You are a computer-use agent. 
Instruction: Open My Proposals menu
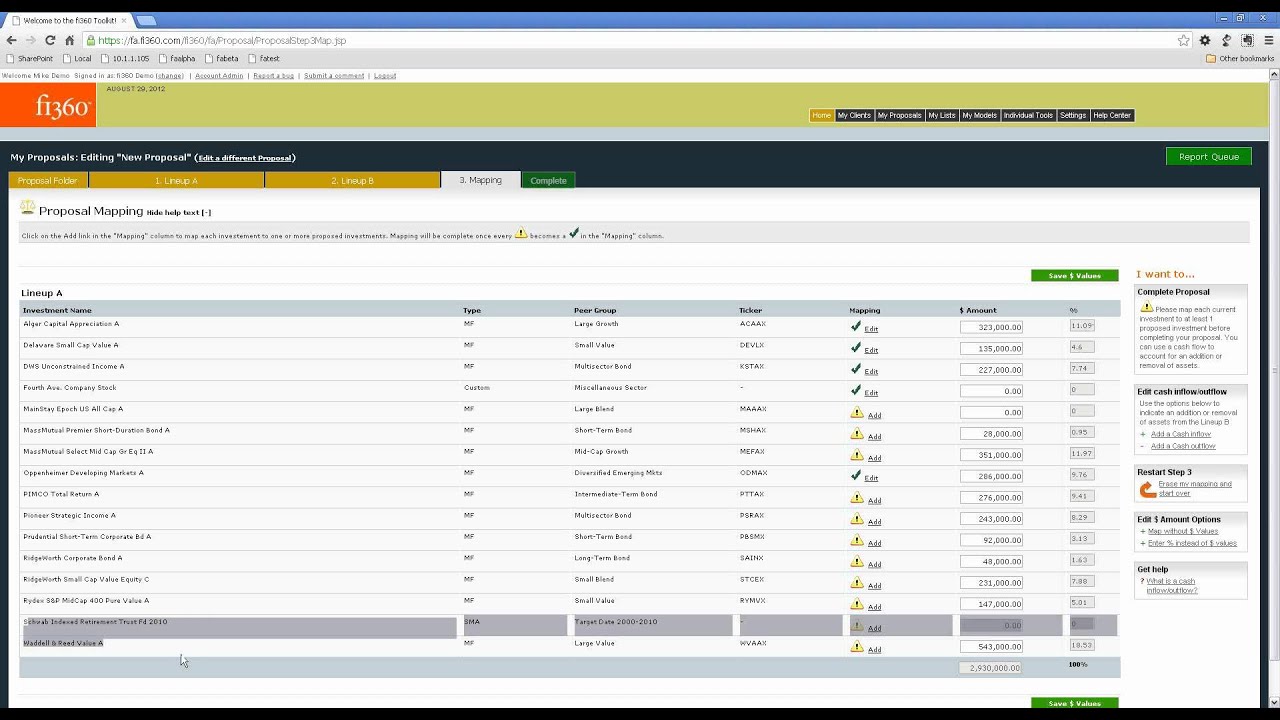tap(899, 115)
